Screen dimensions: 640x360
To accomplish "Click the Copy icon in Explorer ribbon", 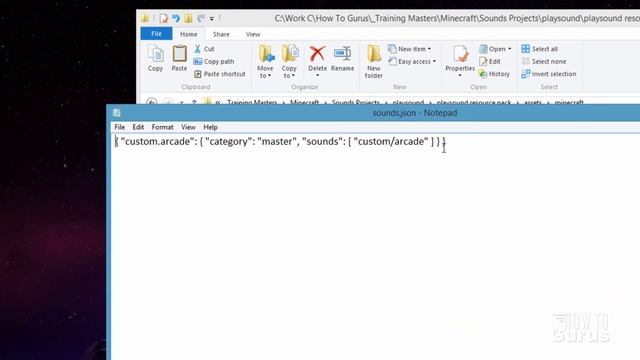I will click(156, 58).
